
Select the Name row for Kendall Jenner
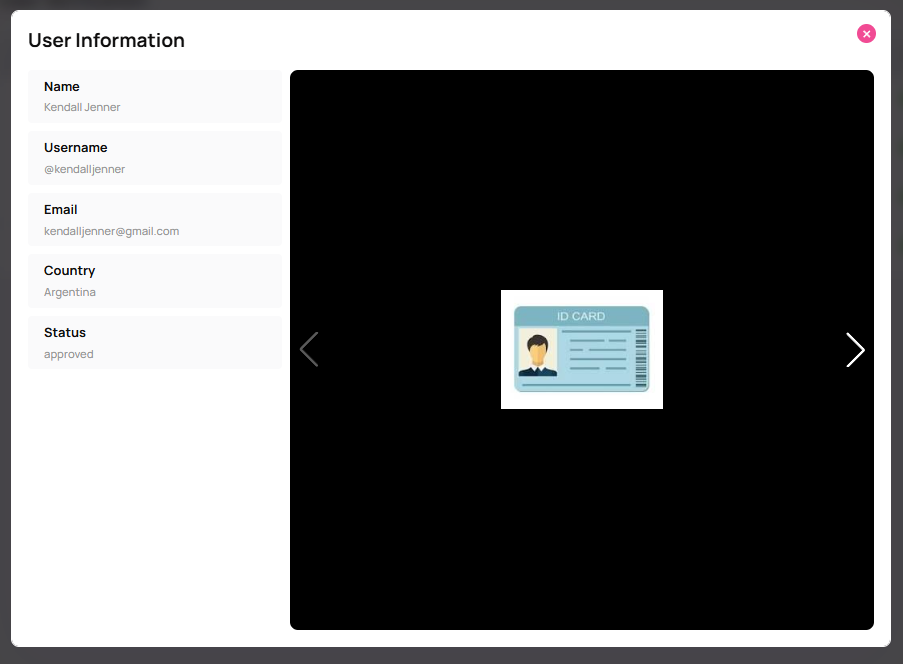[155, 96]
